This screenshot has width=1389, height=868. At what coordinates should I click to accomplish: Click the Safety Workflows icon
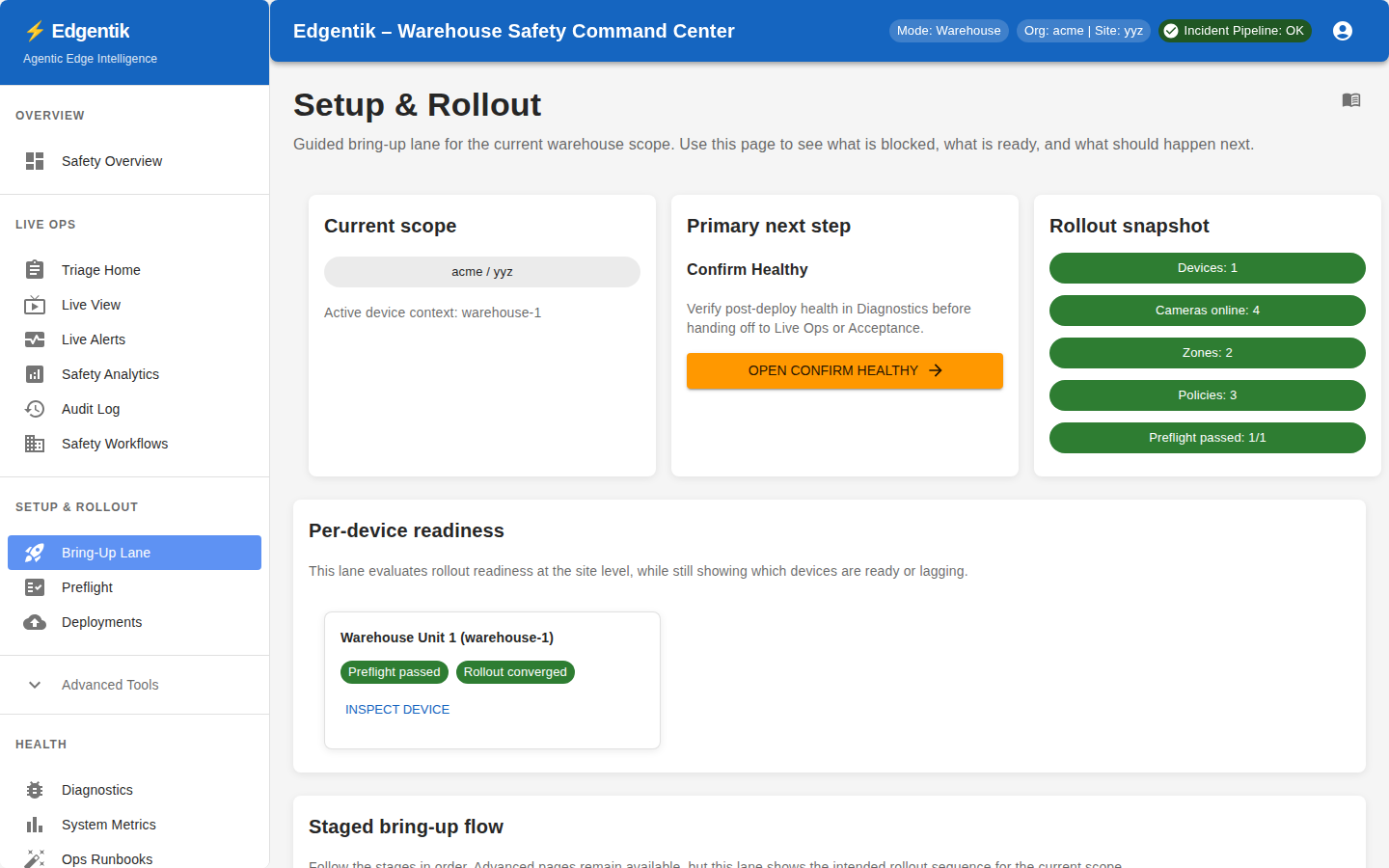point(35,444)
